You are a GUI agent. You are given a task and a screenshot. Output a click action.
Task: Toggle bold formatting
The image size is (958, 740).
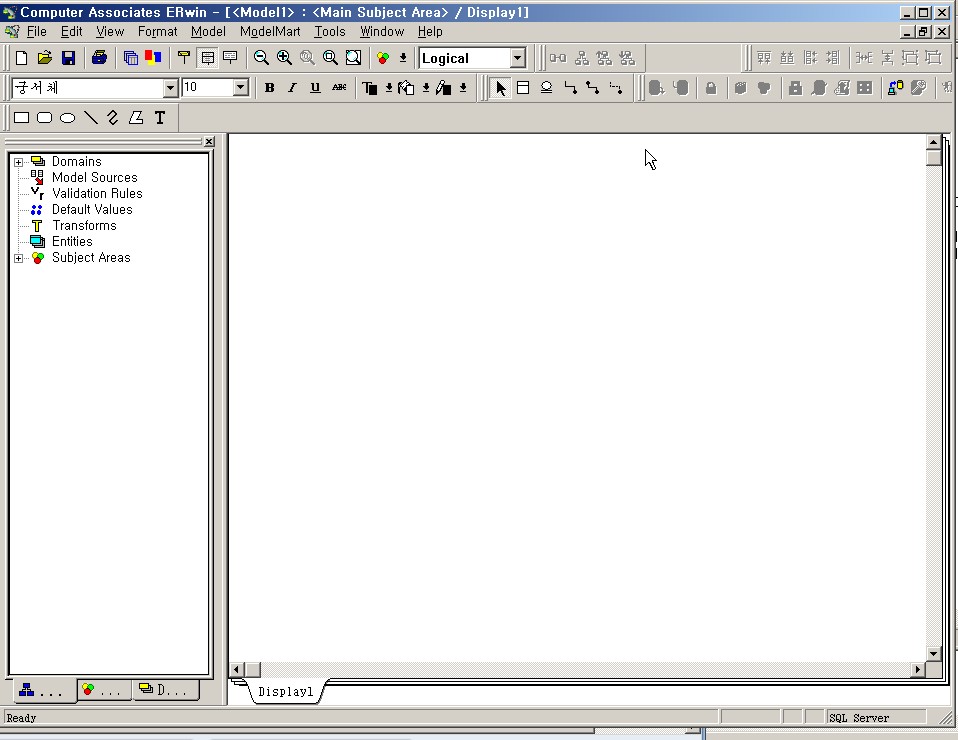click(269, 88)
